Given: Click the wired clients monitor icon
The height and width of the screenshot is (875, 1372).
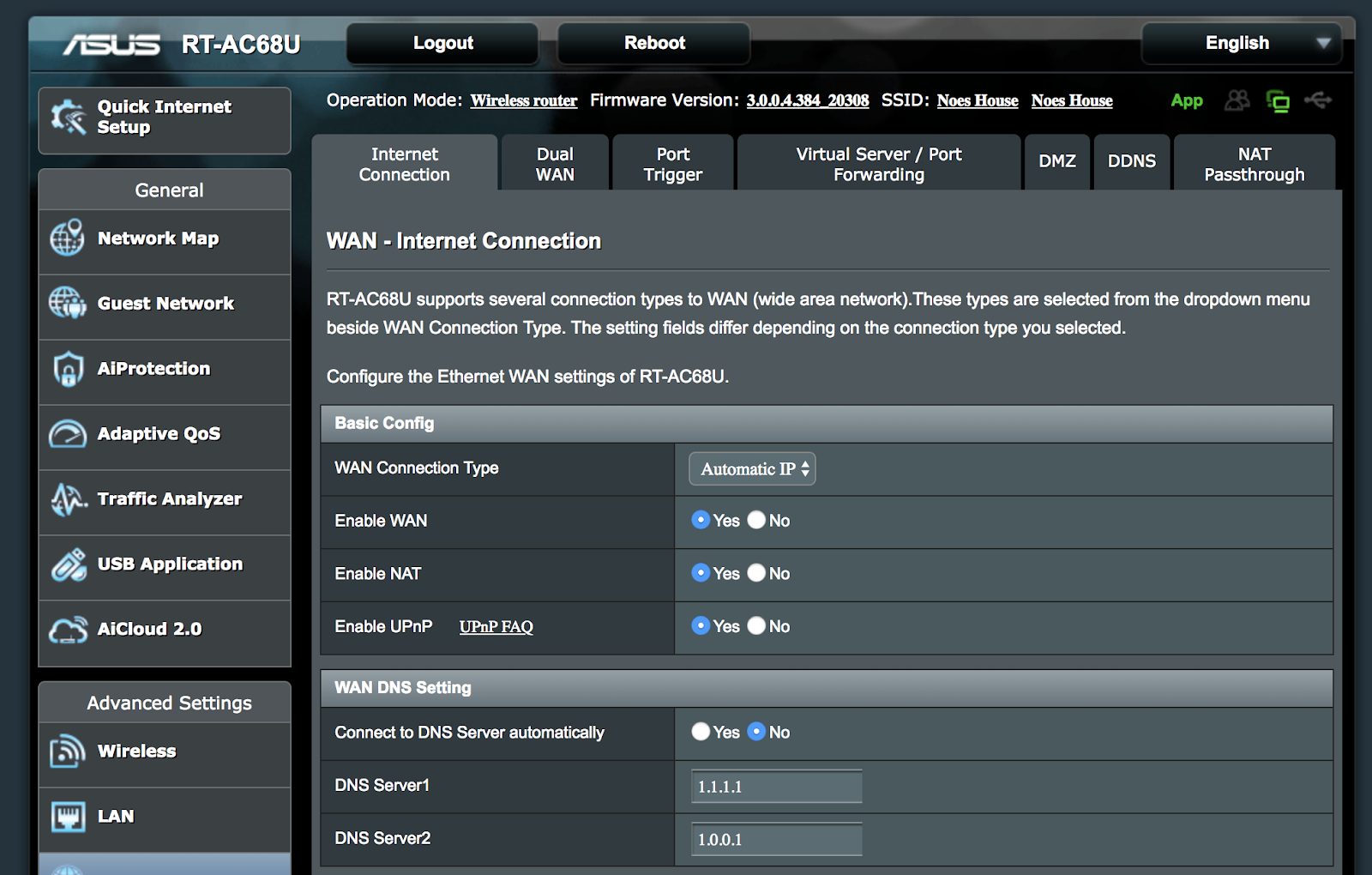Looking at the screenshot, I should click(1279, 100).
